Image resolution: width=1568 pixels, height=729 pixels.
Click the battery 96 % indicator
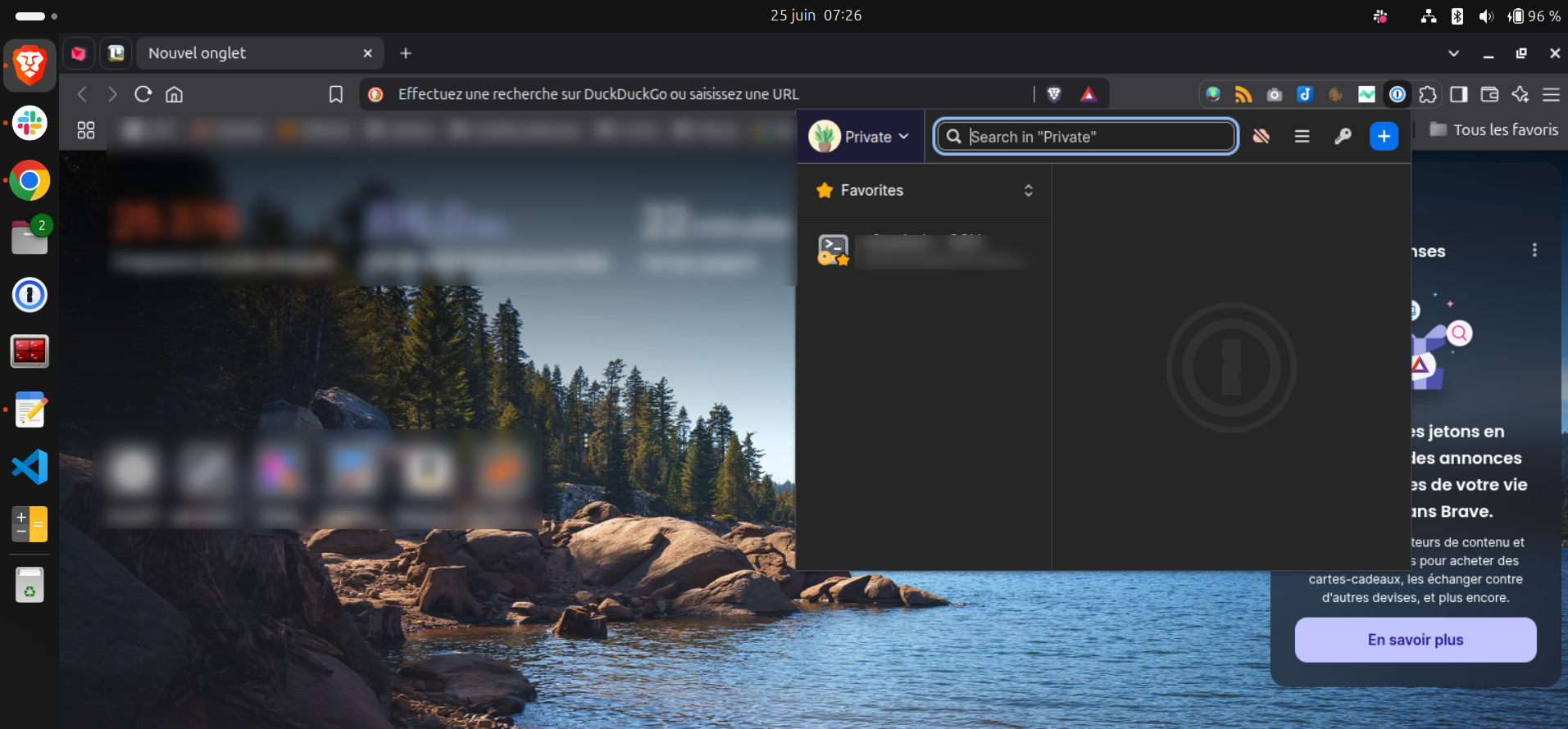click(x=1534, y=16)
